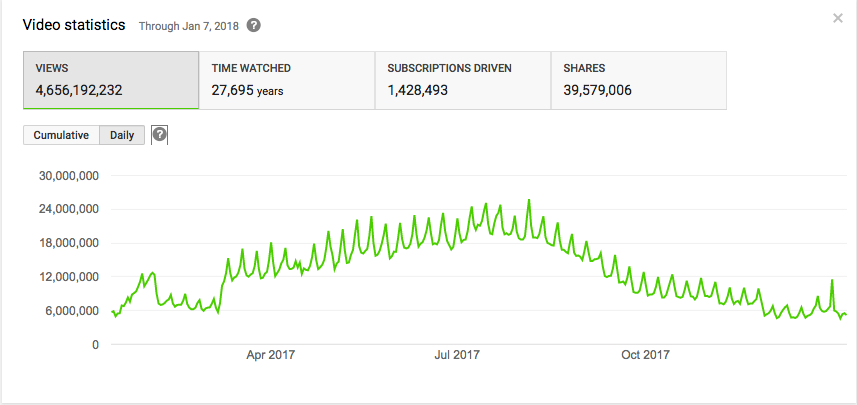The image size is (857, 405).
Task: Switch to the Time Watched tab
Action: [x=287, y=80]
